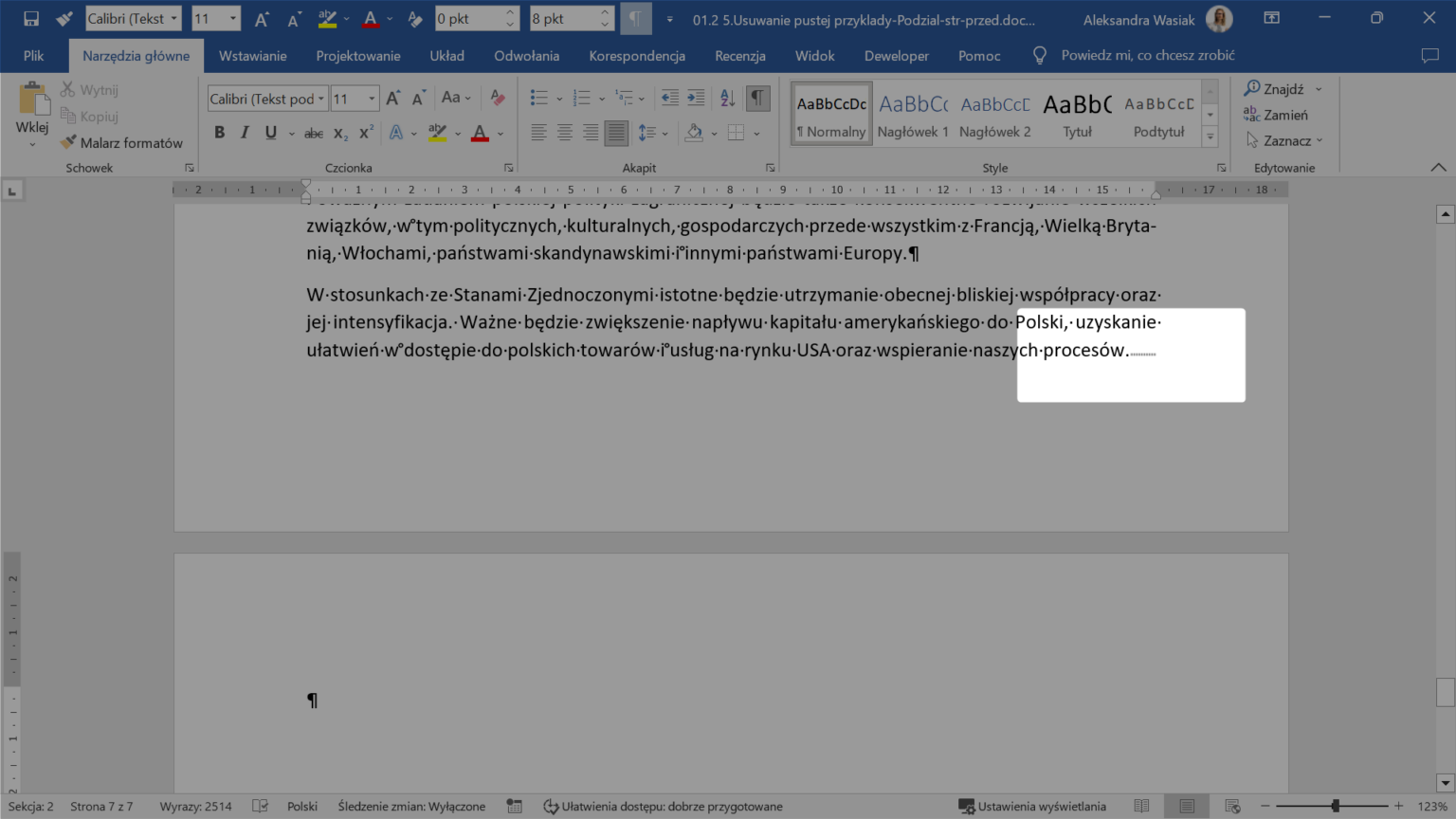Apply multilevel list
The image size is (1456, 819).
(x=624, y=98)
